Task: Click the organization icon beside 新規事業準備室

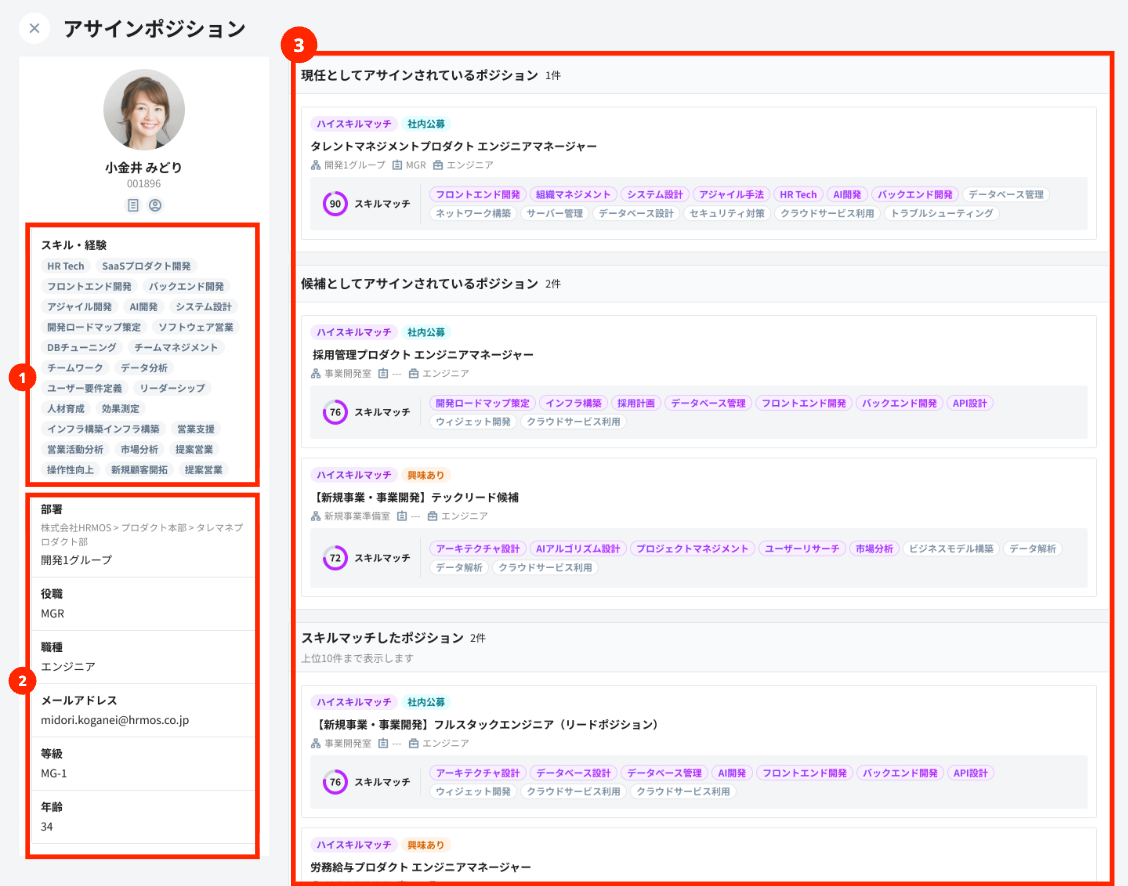Action: (x=316, y=516)
